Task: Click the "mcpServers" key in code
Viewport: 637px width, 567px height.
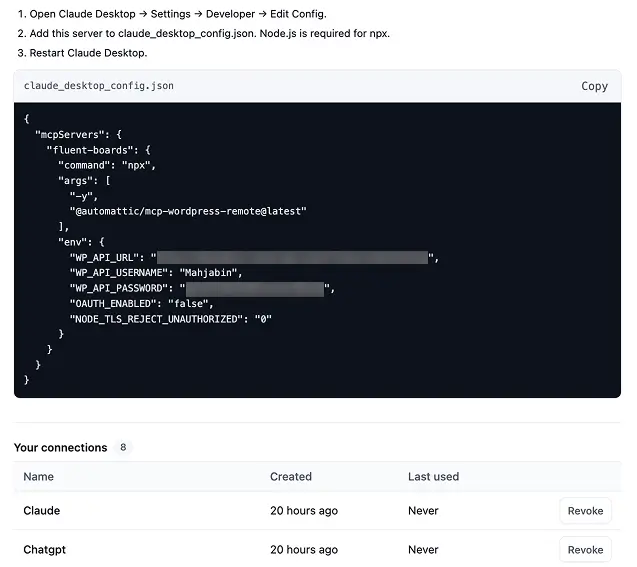Action: (72, 134)
